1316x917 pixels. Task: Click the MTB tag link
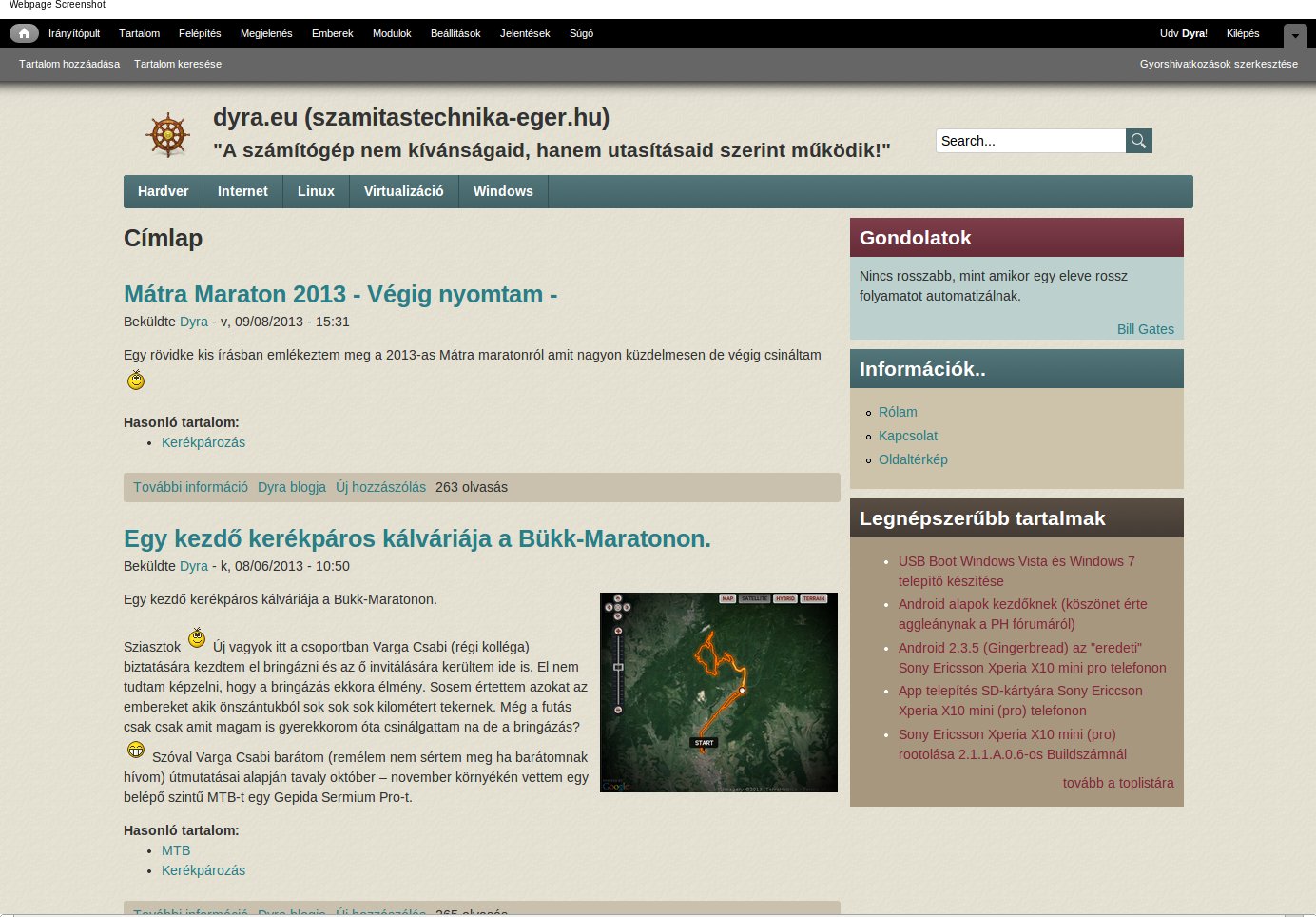(176, 850)
